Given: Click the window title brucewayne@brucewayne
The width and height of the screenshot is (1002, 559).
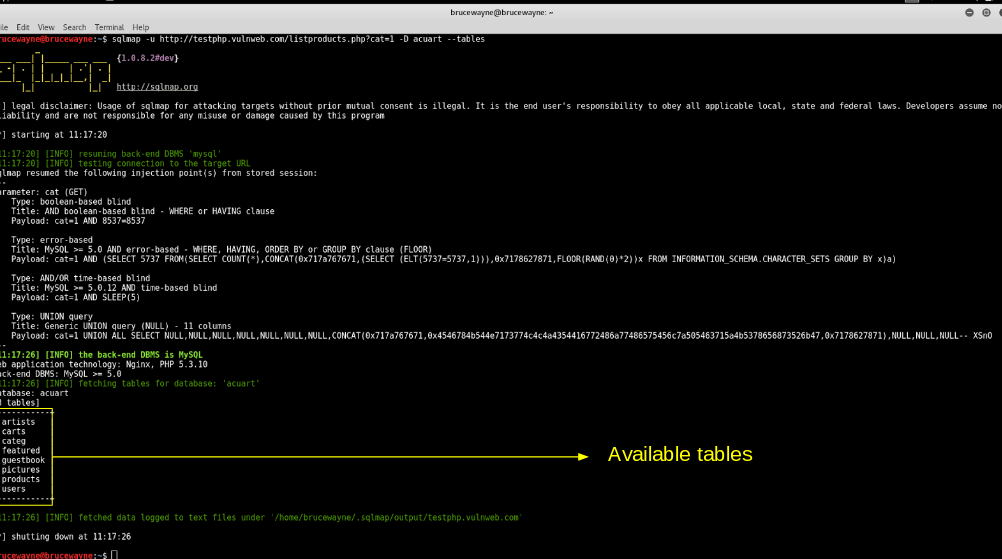Looking at the screenshot, I should 502,13.
